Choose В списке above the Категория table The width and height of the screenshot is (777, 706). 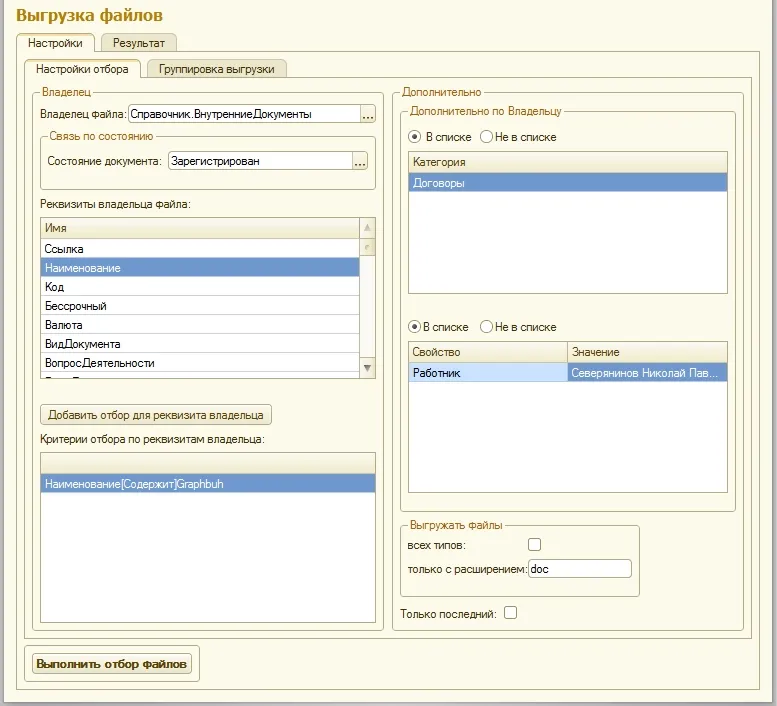pyautogui.click(x=439, y=137)
